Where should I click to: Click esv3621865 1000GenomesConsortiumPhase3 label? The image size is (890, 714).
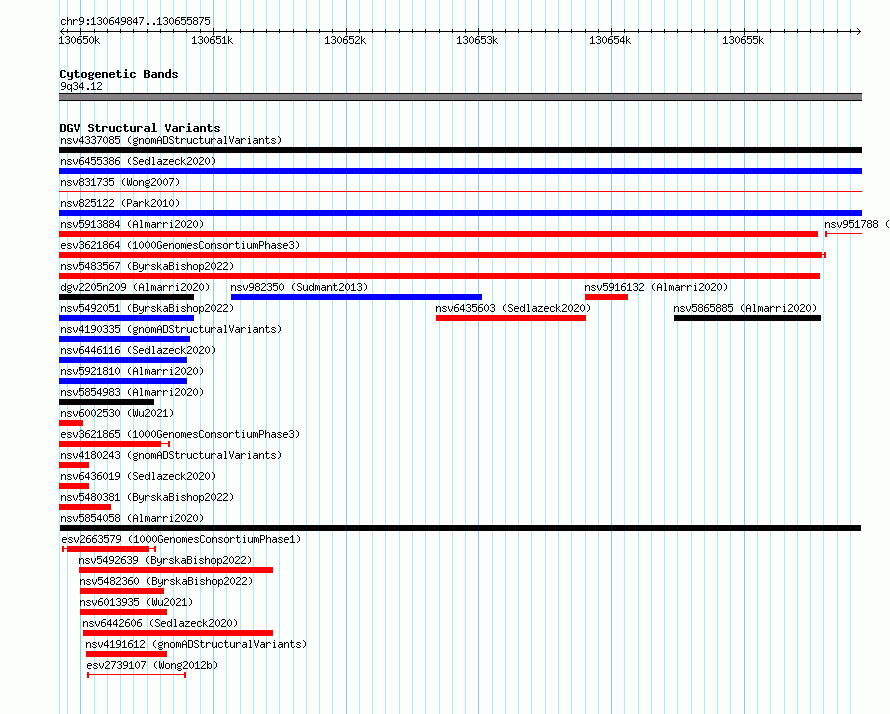tap(180, 434)
